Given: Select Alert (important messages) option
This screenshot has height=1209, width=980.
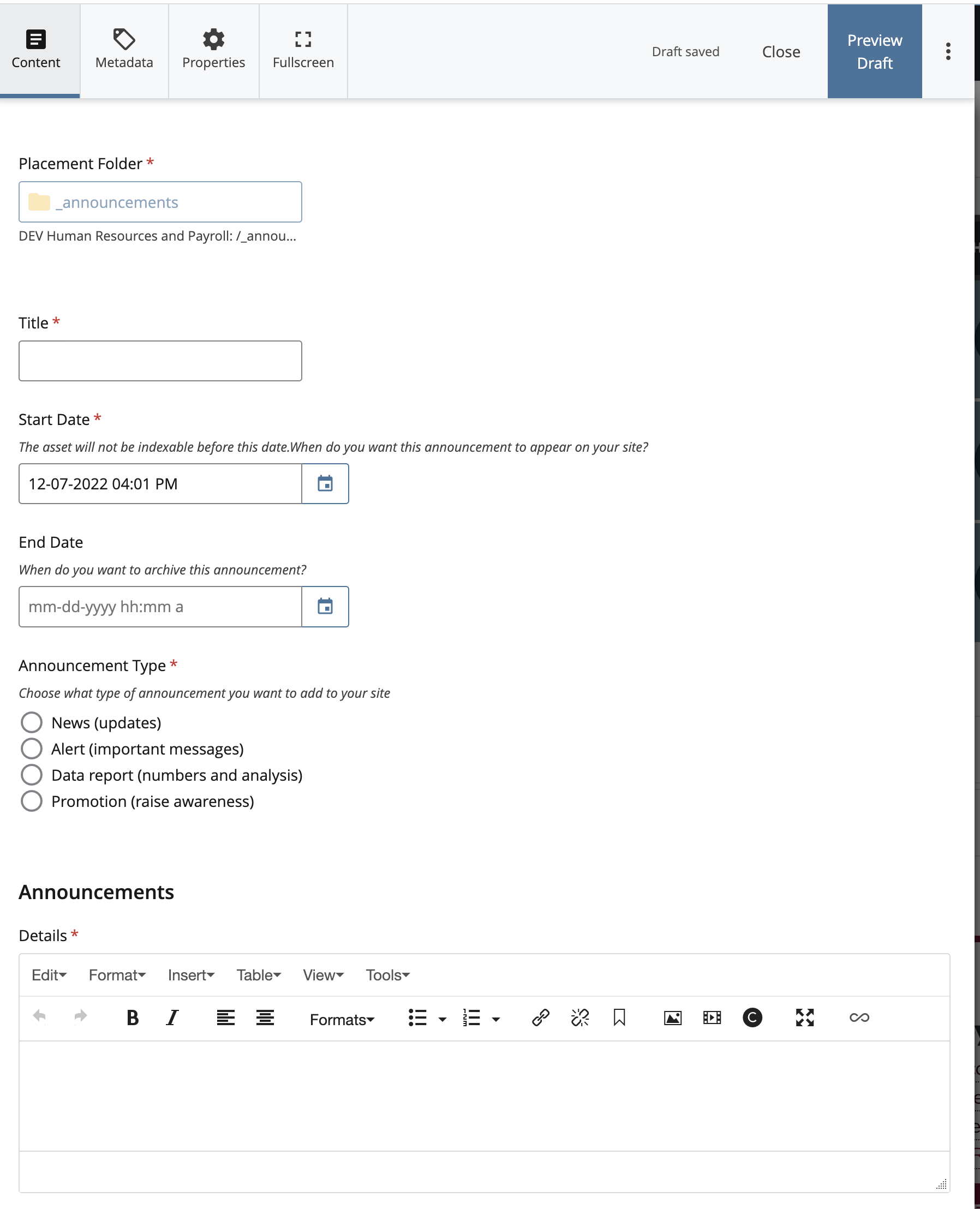Looking at the screenshot, I should point(32,749).
